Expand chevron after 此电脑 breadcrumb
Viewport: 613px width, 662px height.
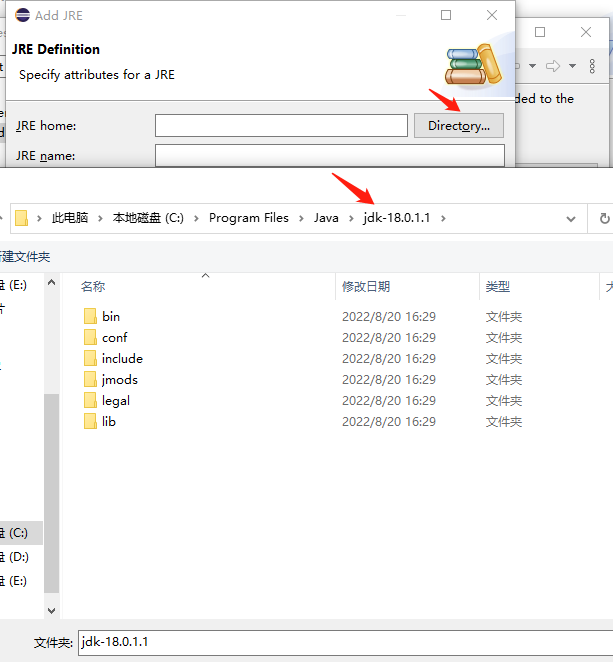pos(100,218)
